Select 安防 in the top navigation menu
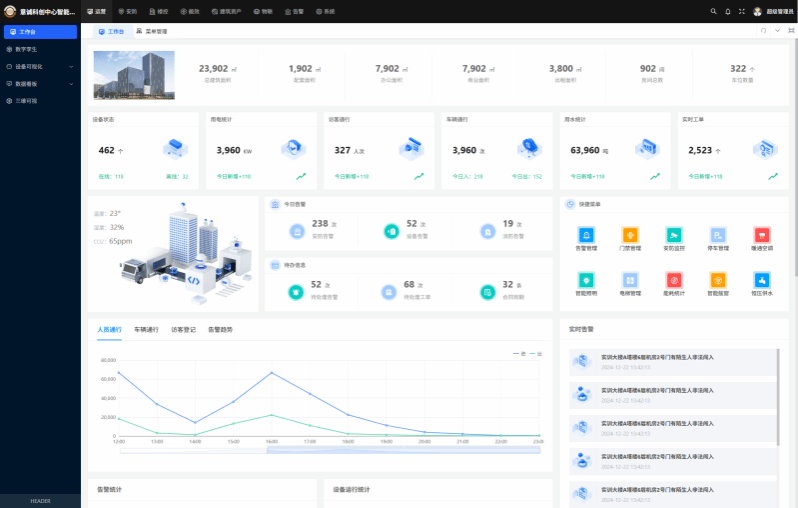Screen dimensions: 798x508 (x=127, y=11)
